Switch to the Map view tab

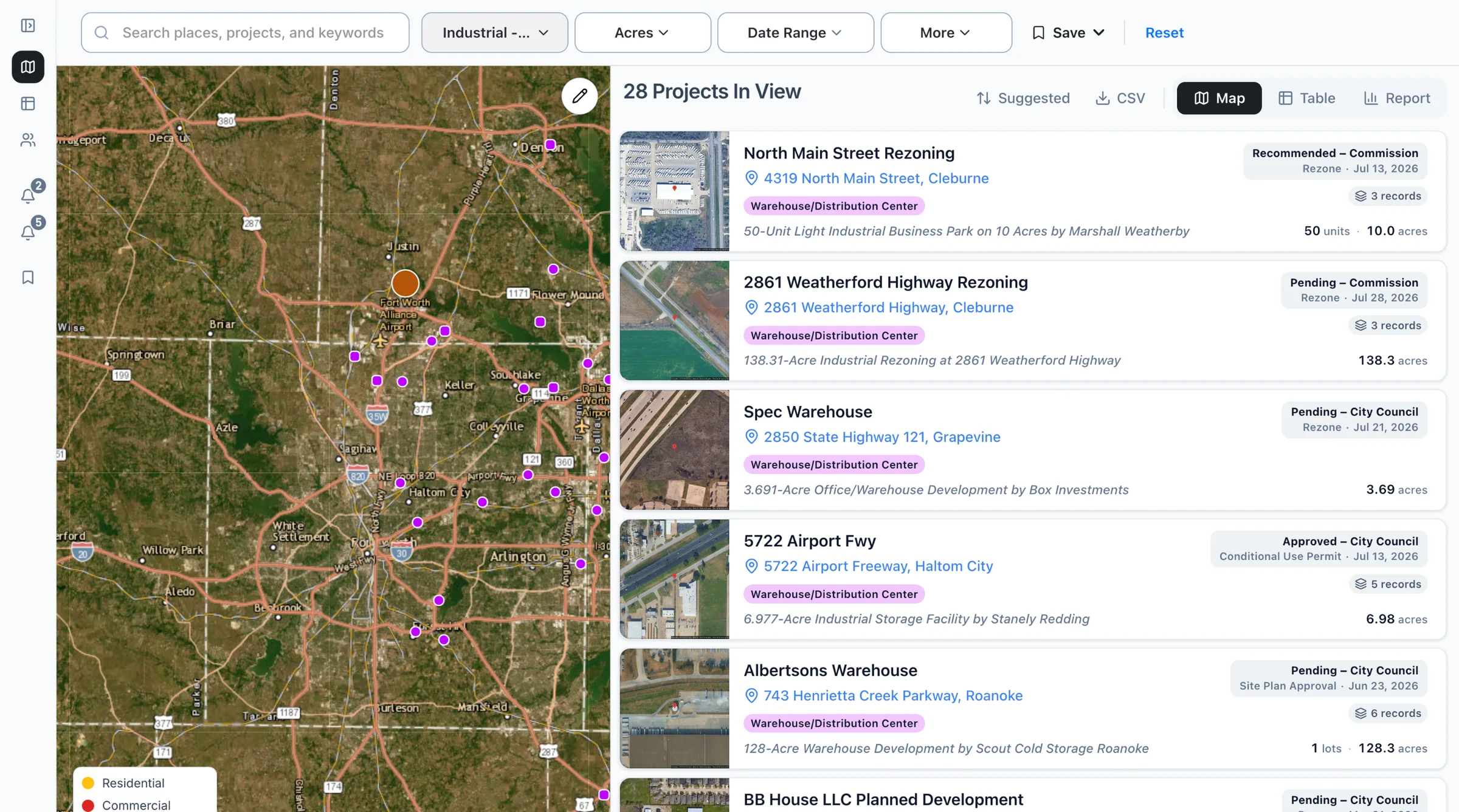click(1219, 98)
